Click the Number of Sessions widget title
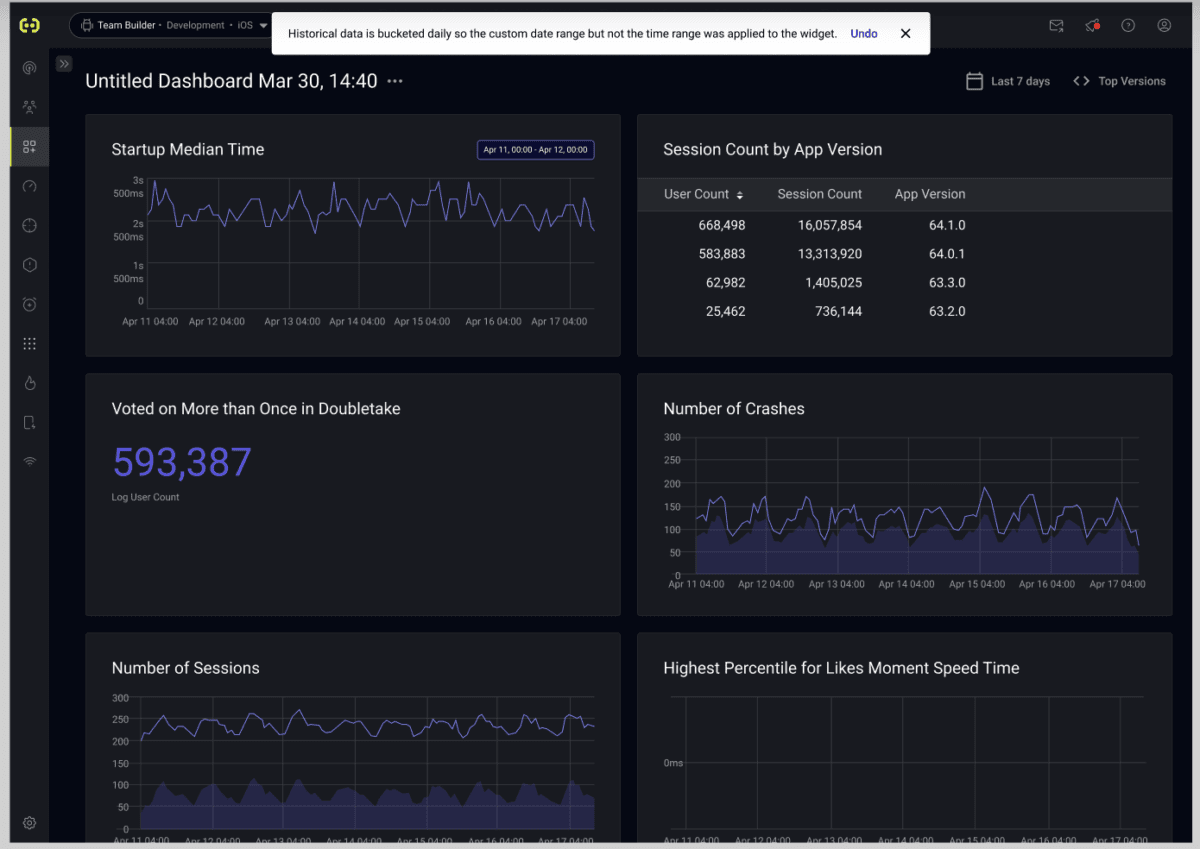This screenshot has height=849, width=1200. pyautogui.click(x=186, y=668)
